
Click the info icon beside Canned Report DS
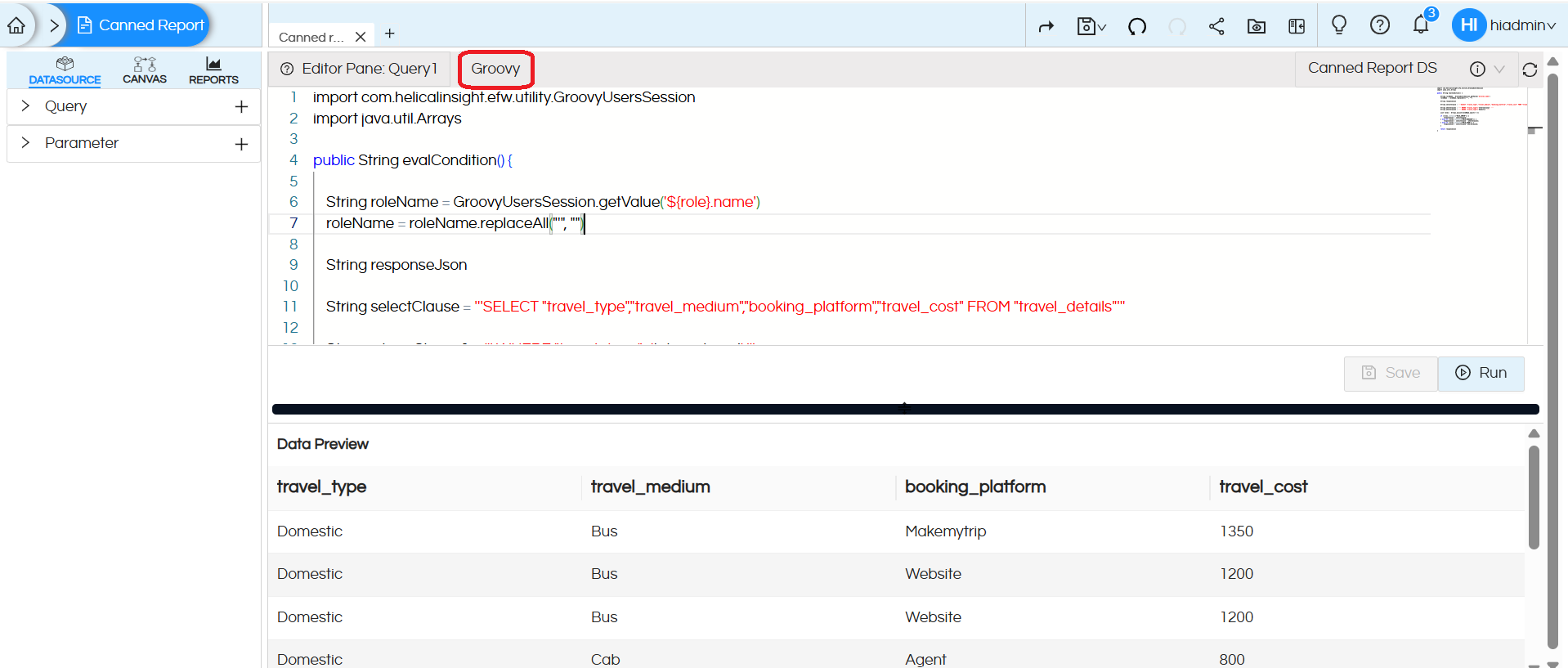(1477, 69)
